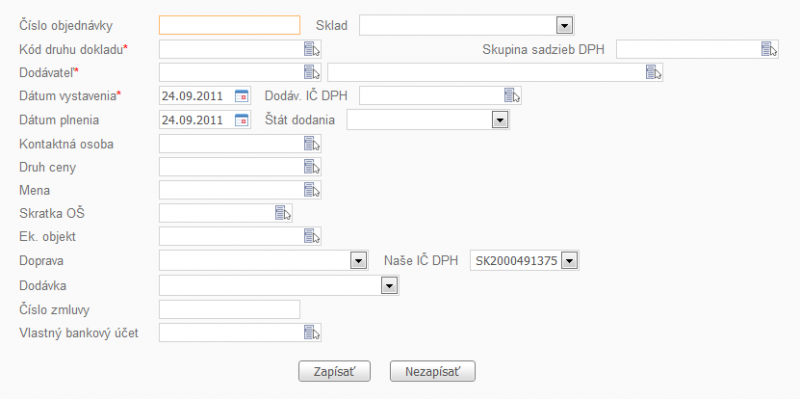This screenshot has height=399, width=800.
Task: Open lookup icon for Skratka OŠ
Action: [x=283, y=213]
